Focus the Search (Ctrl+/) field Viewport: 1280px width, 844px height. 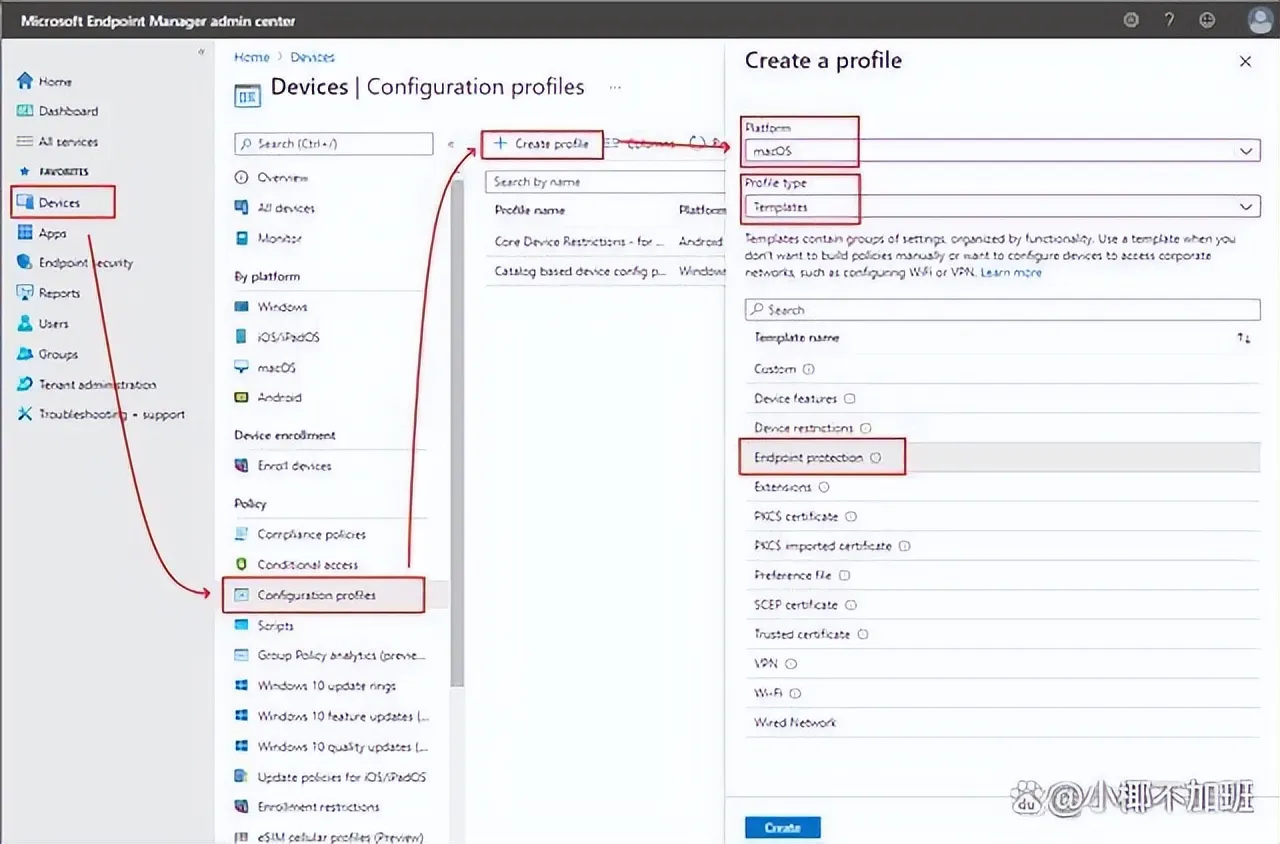(x=334, y=144)
